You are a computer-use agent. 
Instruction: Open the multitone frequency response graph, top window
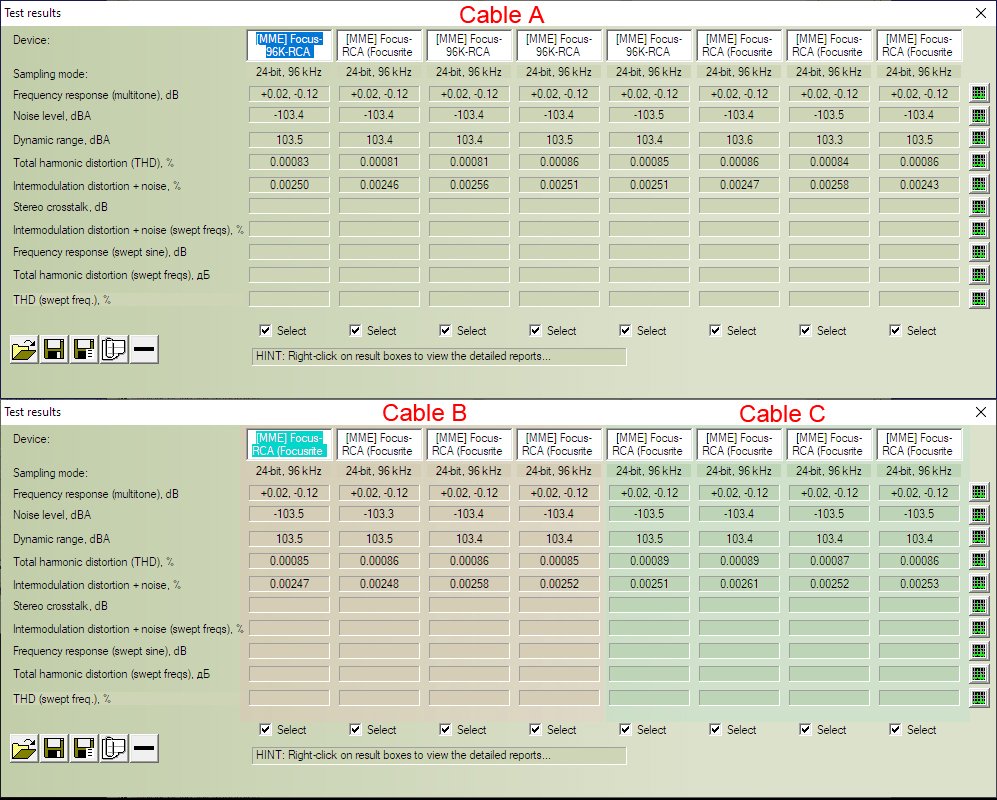click(979, 93)
